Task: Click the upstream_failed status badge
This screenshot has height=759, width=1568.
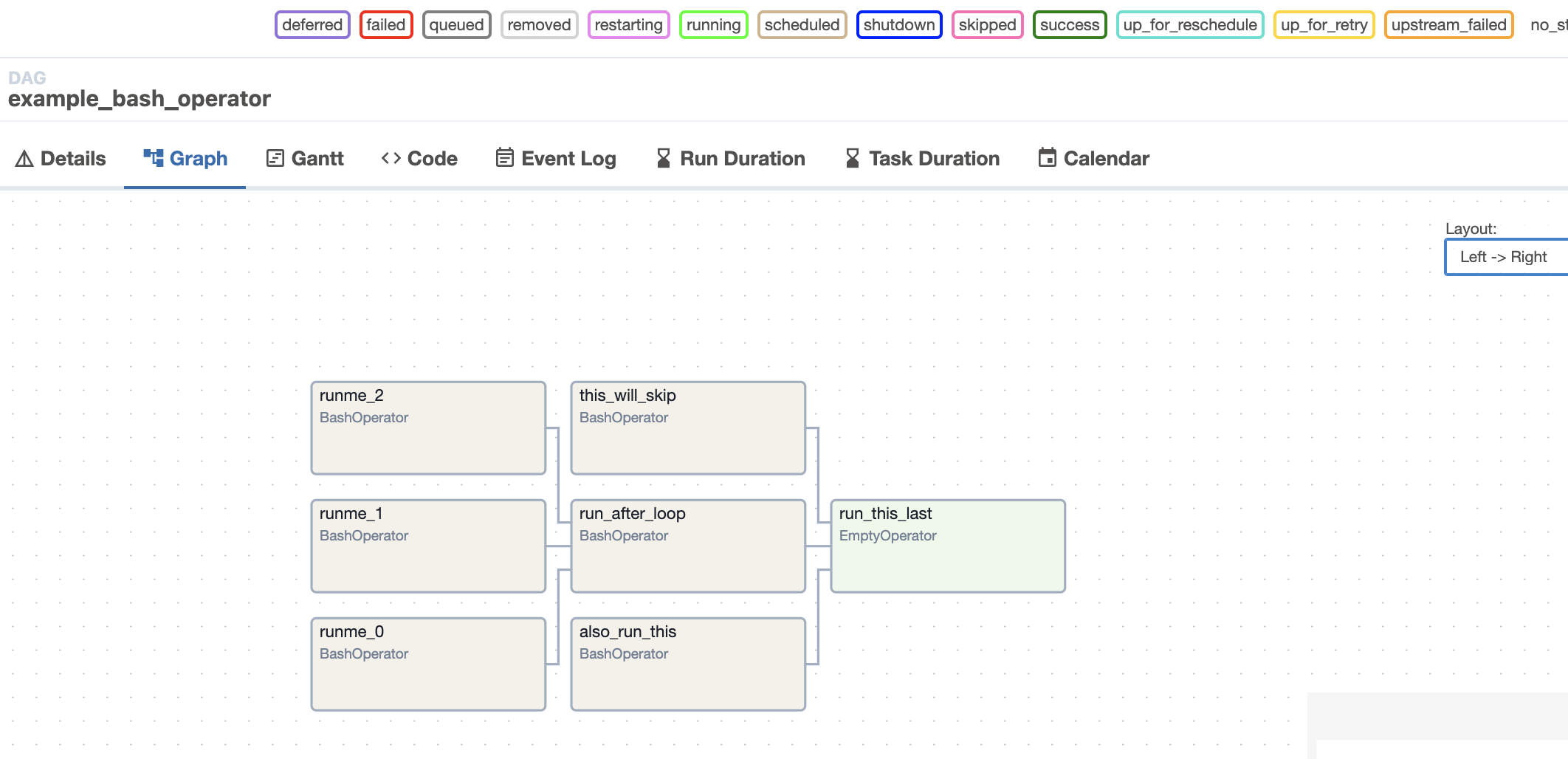Action: pyautogui.click(x=1448, y=25)
